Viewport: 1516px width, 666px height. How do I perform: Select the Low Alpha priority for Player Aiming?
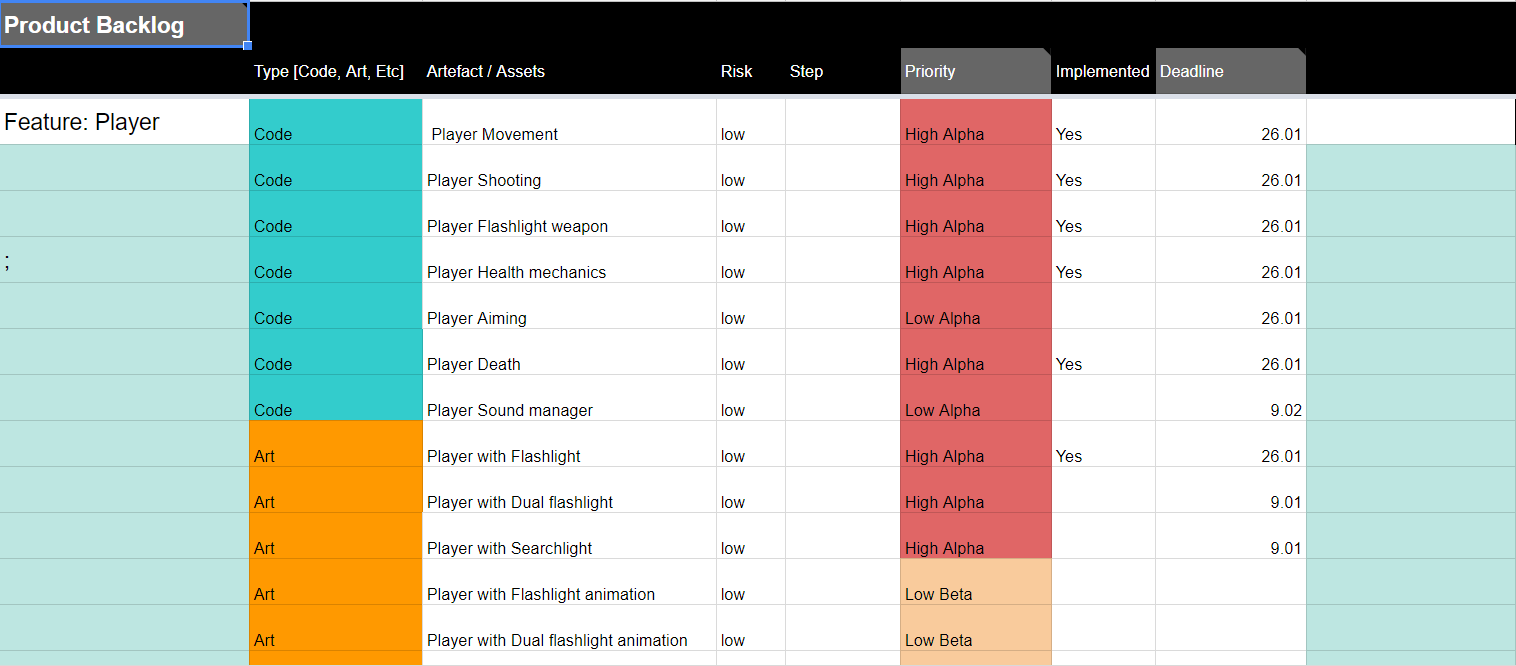tap(975, 318)
